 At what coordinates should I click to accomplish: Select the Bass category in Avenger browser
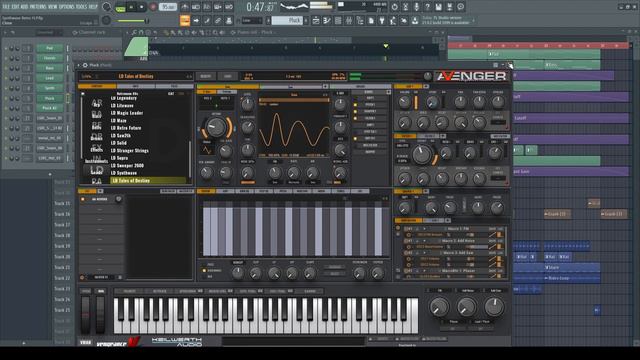[97, 114]
